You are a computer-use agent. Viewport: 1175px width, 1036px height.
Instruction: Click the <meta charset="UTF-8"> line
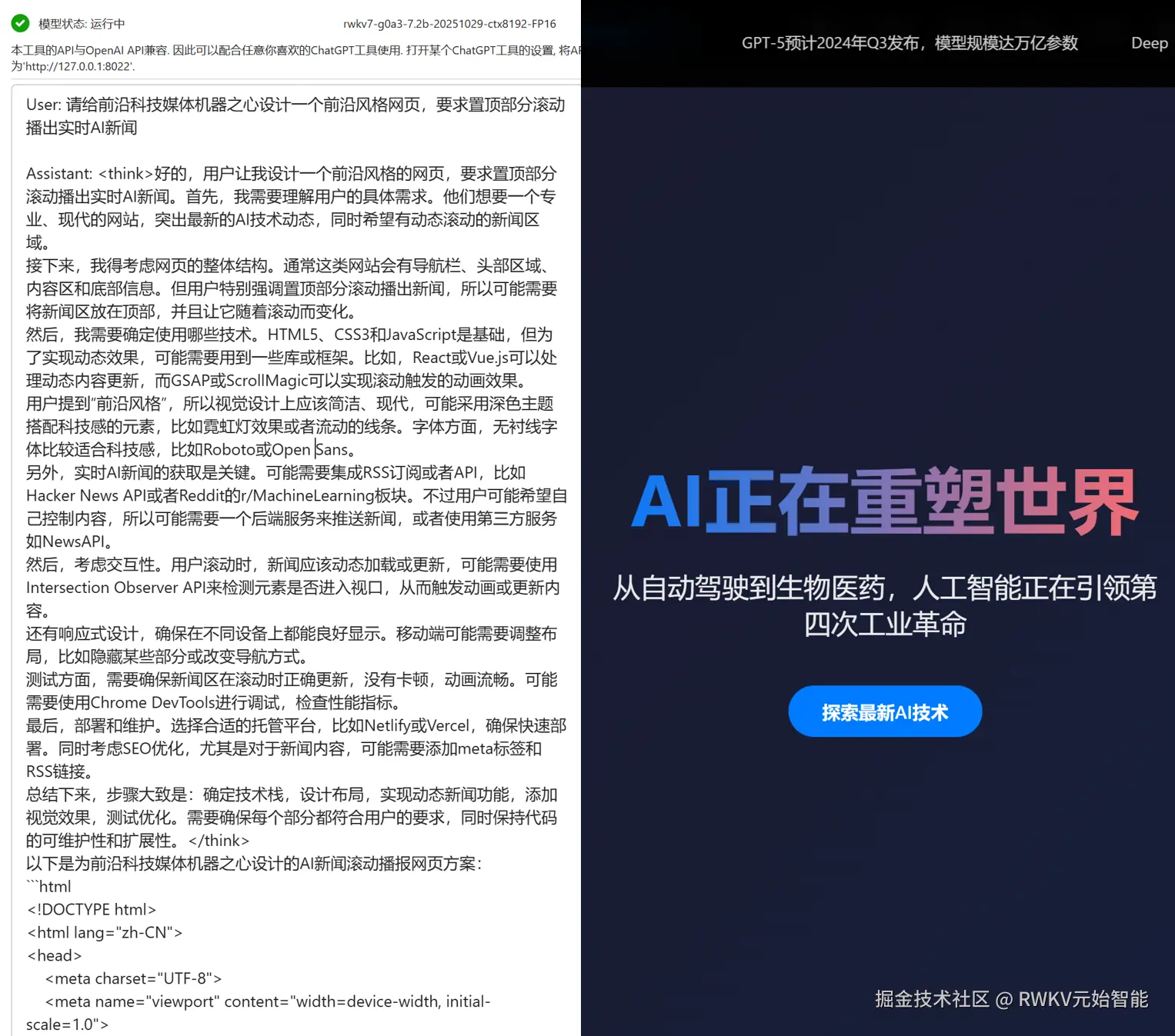click(134, 978)
